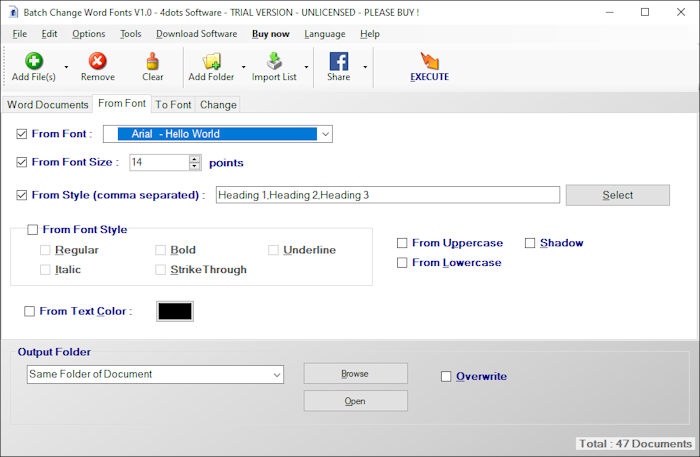This screenshot has width=700, height=457.
Task: Open the From Font combo box
Action: [x=218, y=134]
